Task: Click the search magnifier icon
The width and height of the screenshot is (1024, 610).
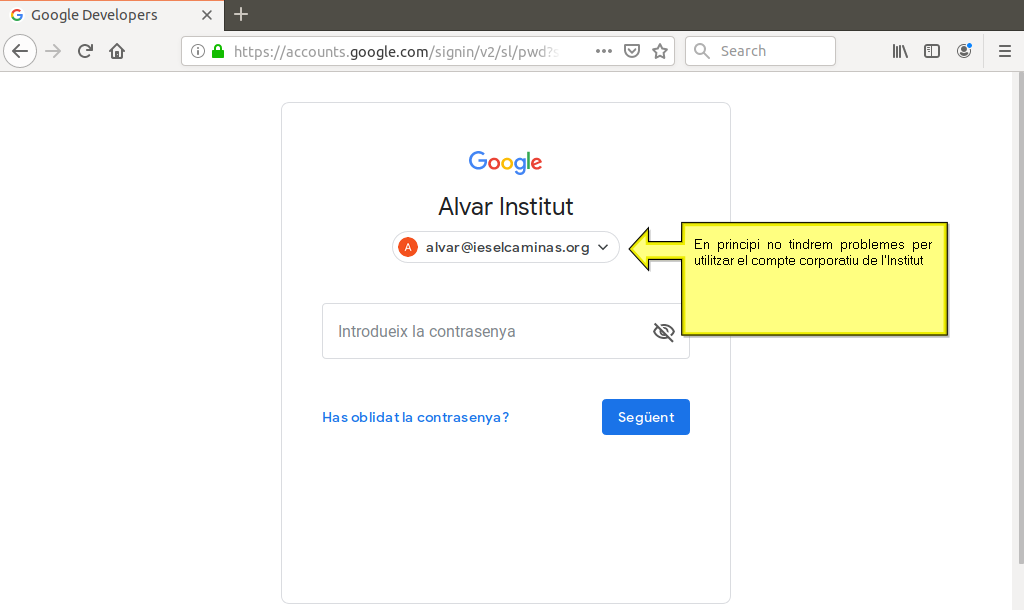Action: point(701,51)
